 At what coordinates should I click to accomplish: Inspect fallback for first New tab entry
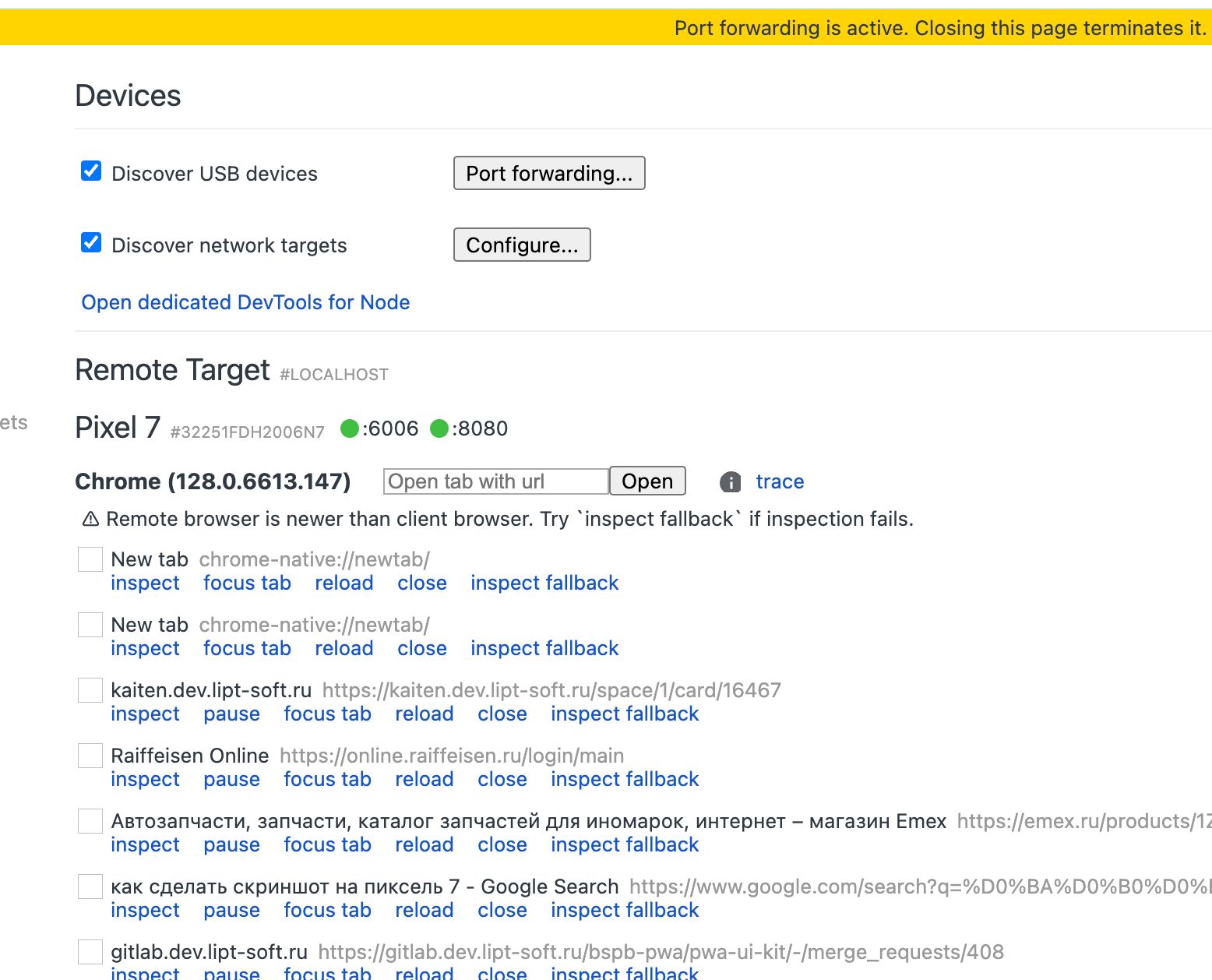pos(544,583)
